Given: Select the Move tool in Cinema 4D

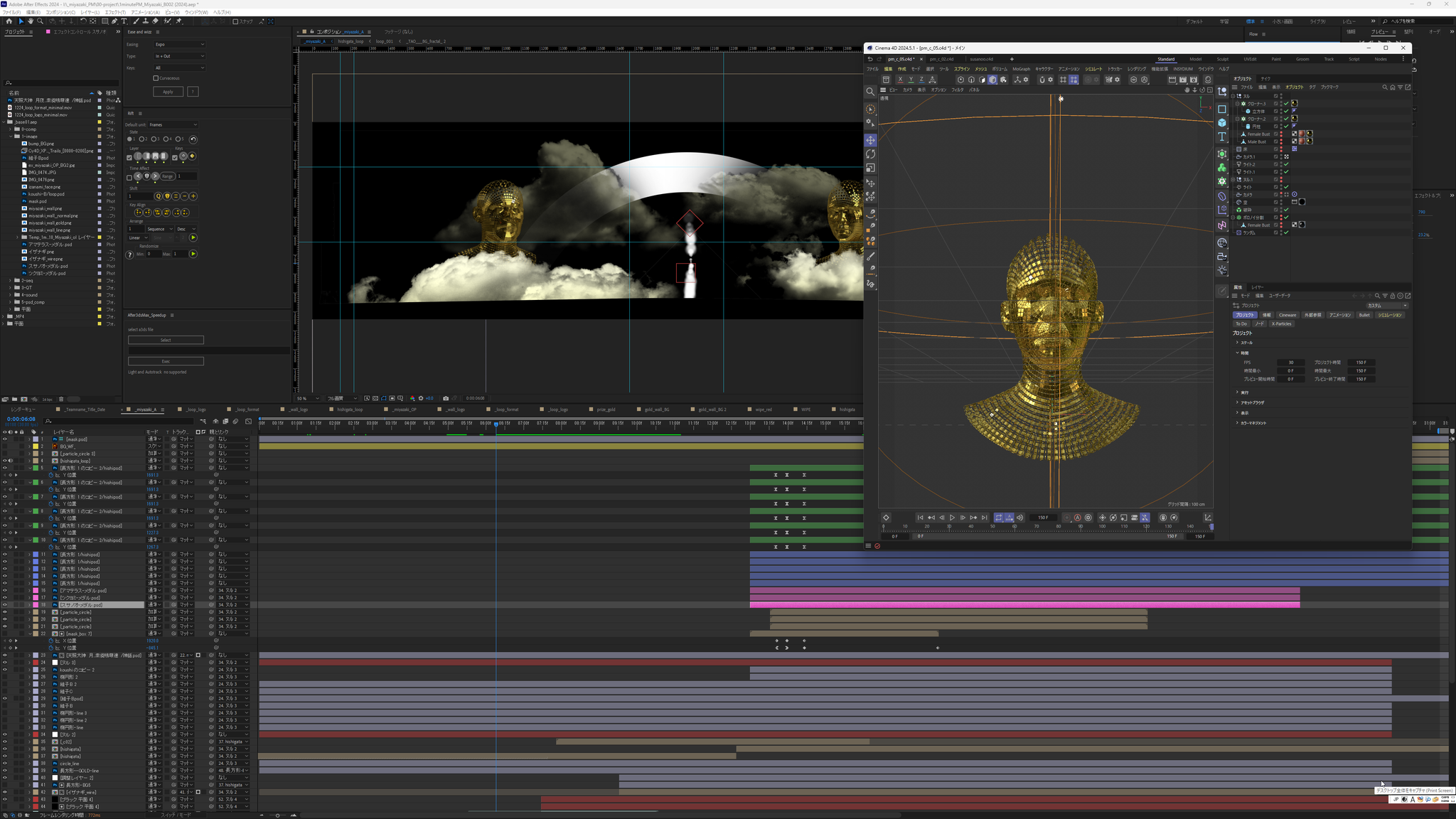Looking at the screenshot, I should point(870,140).
